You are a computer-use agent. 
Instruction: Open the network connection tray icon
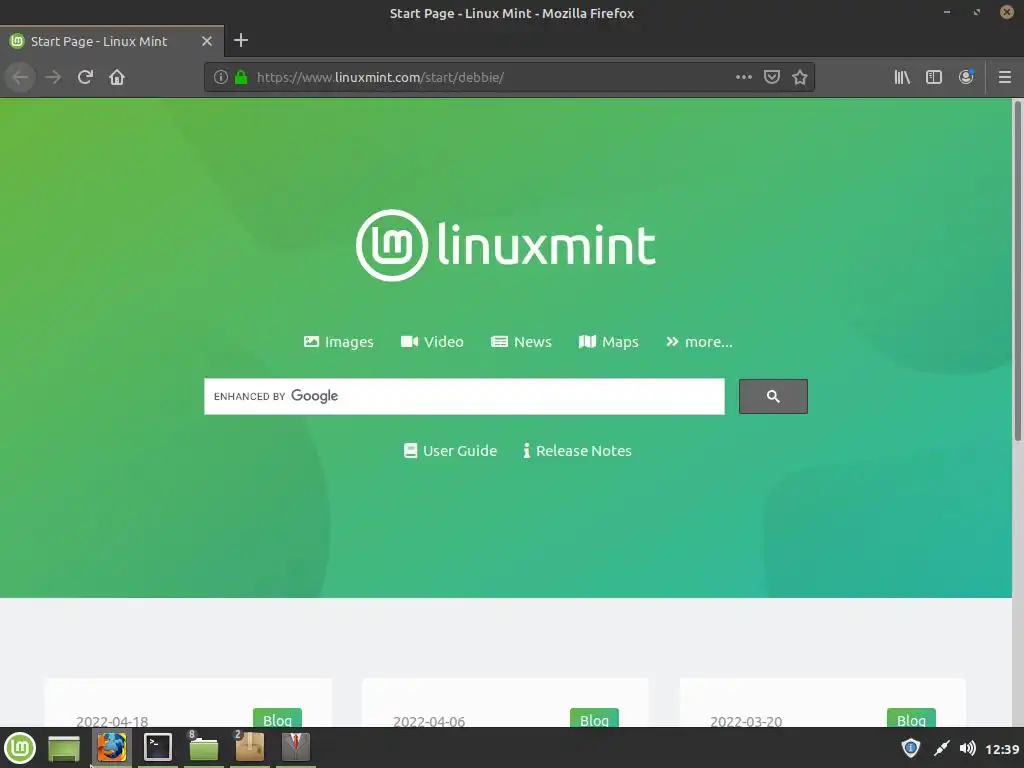point(941,748)
